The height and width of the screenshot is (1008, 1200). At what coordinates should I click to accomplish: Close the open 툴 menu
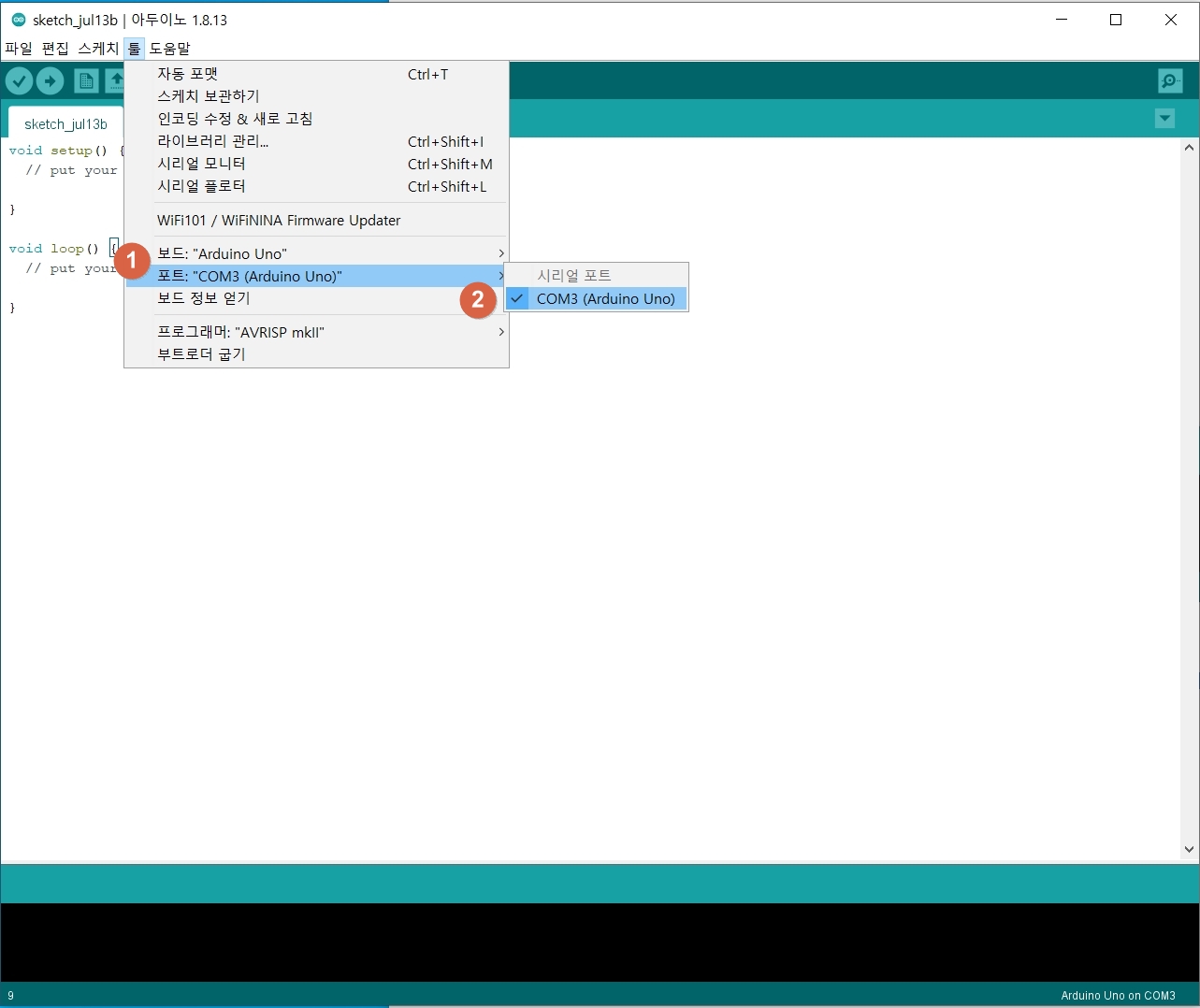135,49
